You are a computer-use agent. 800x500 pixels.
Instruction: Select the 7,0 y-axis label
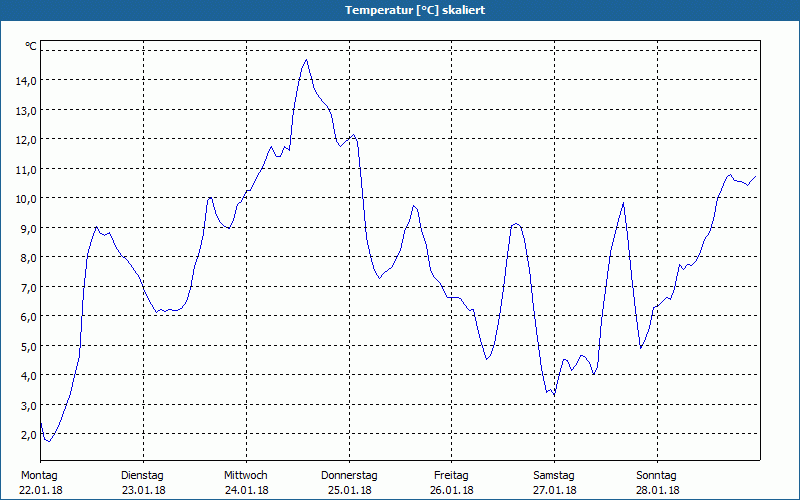click(x=27, y=287)
